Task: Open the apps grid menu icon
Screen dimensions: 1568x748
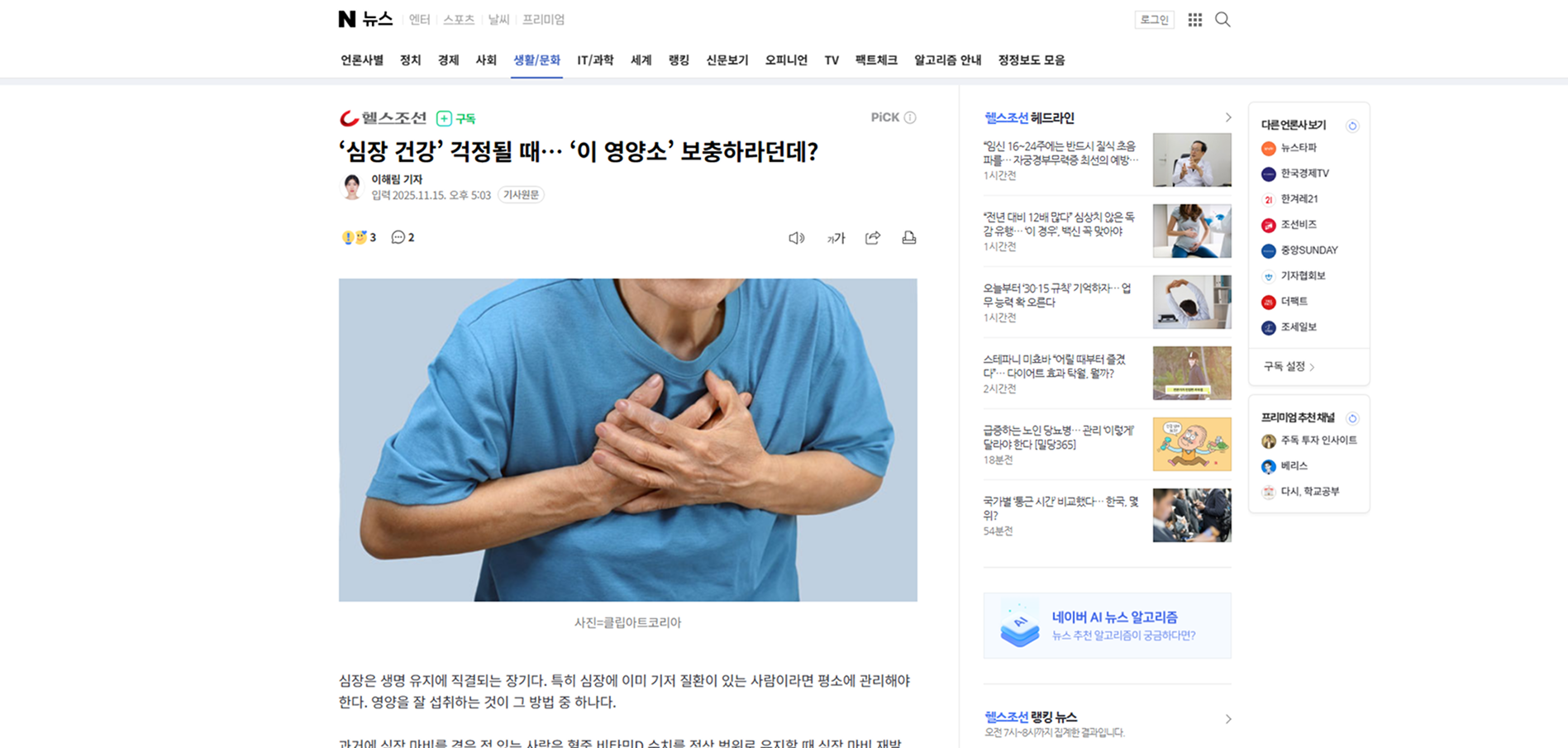Action: [x=1195, y=20]
